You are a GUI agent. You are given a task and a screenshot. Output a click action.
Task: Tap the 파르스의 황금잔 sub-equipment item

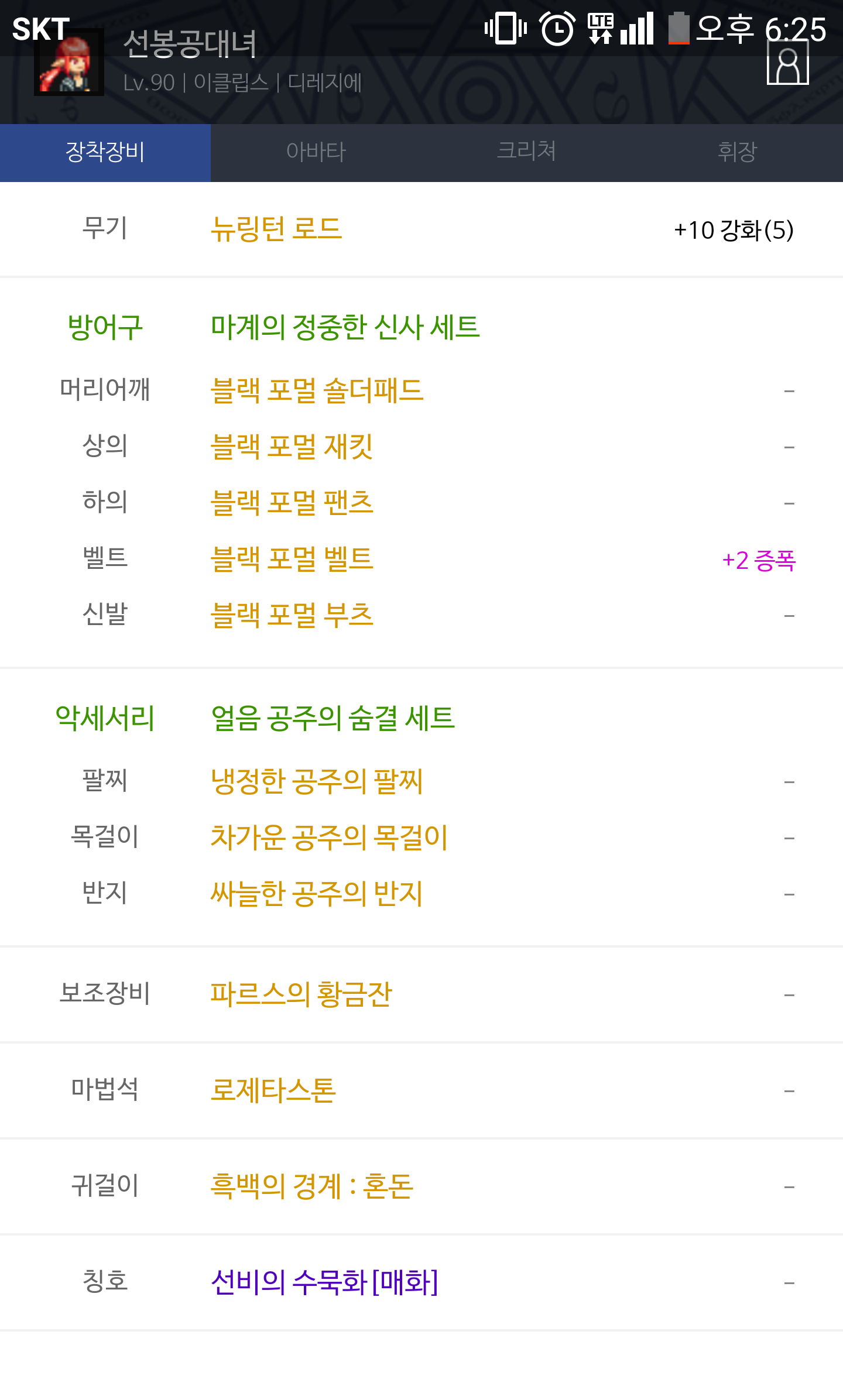[x=301, y=994]
